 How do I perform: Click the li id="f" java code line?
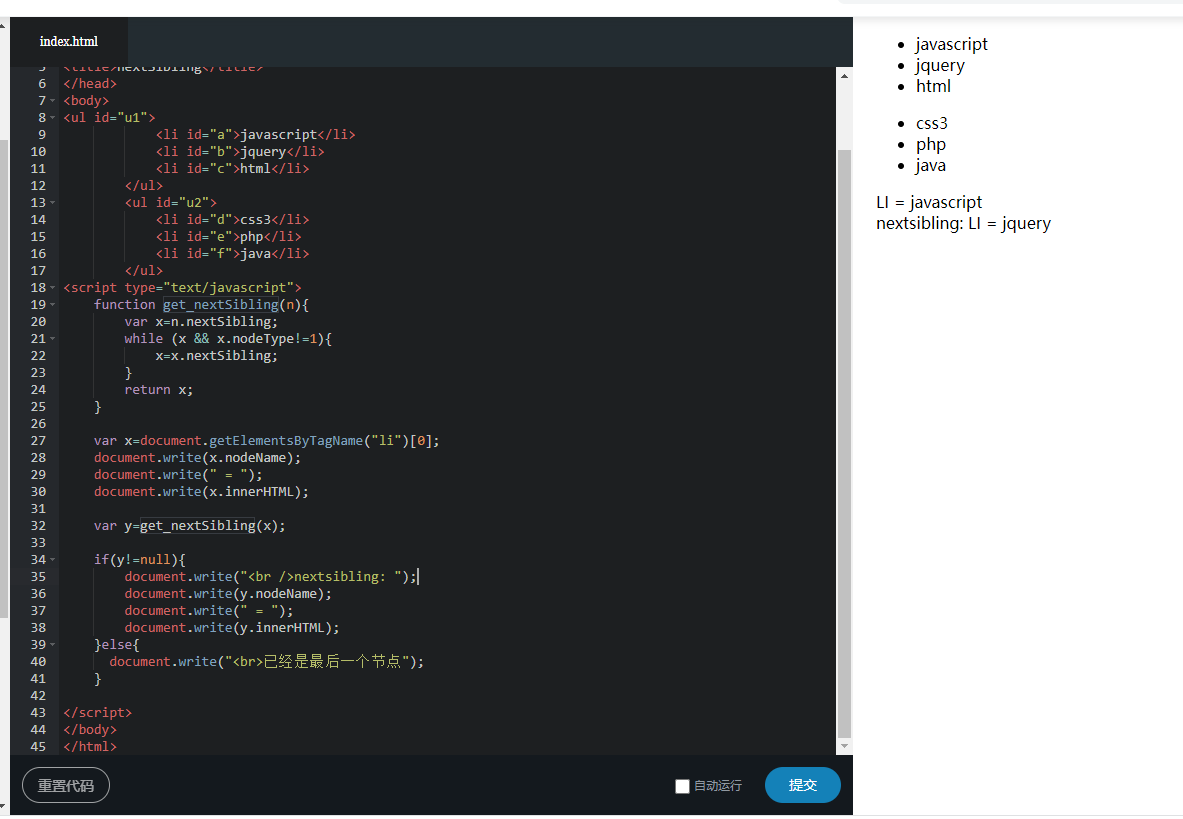tap(232, 253)
